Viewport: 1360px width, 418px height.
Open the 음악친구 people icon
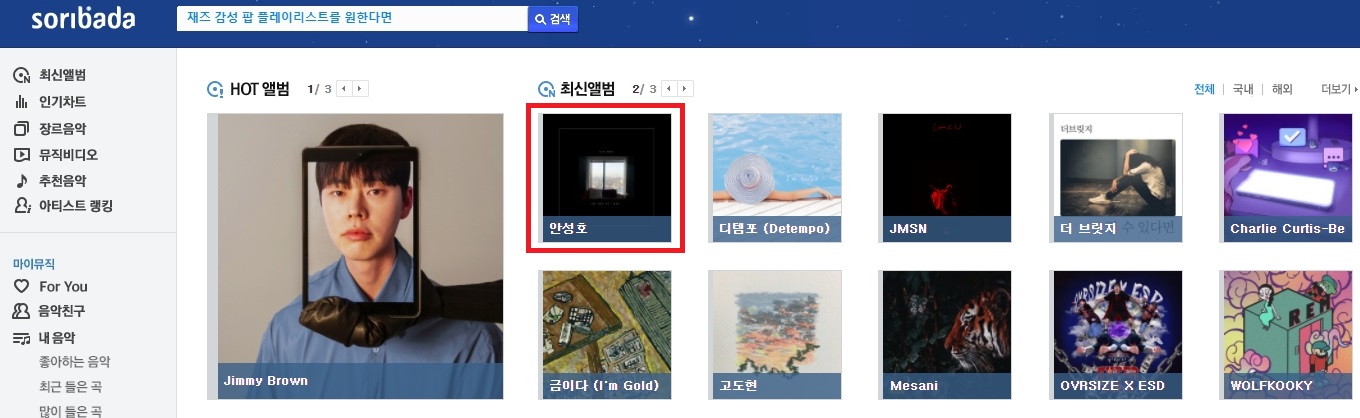pyautogui.click(x=21, y=312)
